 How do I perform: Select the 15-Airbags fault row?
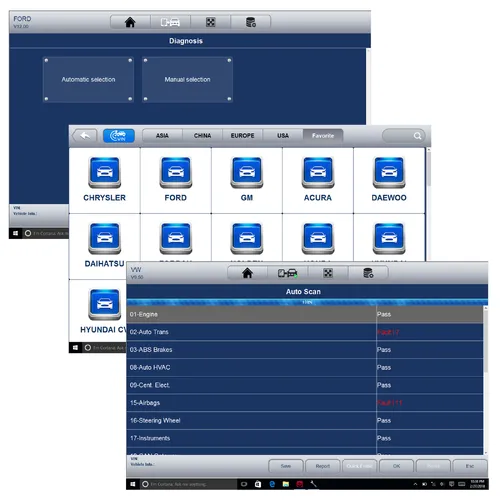pos(305,403)
